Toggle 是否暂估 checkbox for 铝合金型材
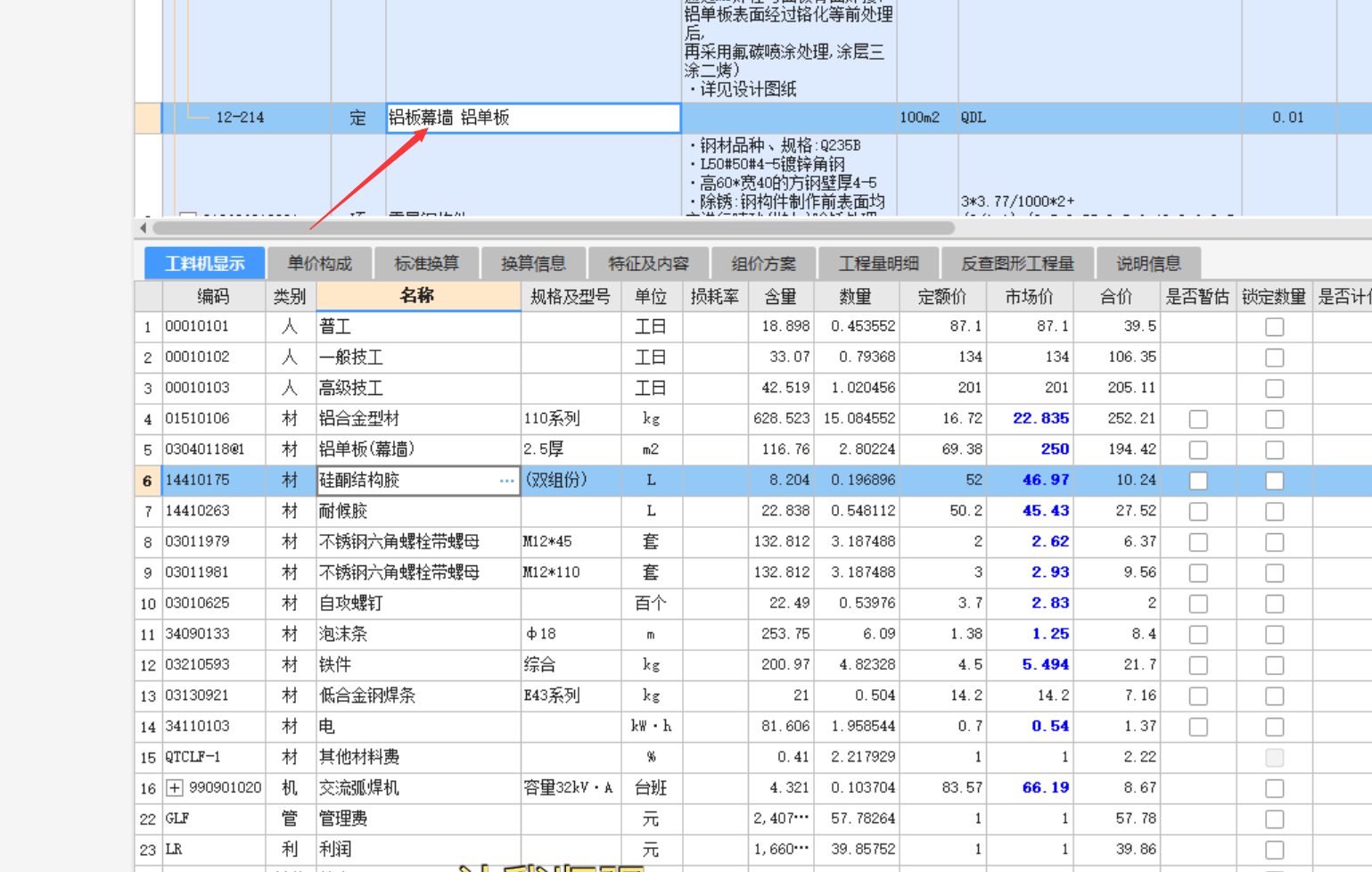Viewport: 1372px width, 872px height. coord(1198,419)
